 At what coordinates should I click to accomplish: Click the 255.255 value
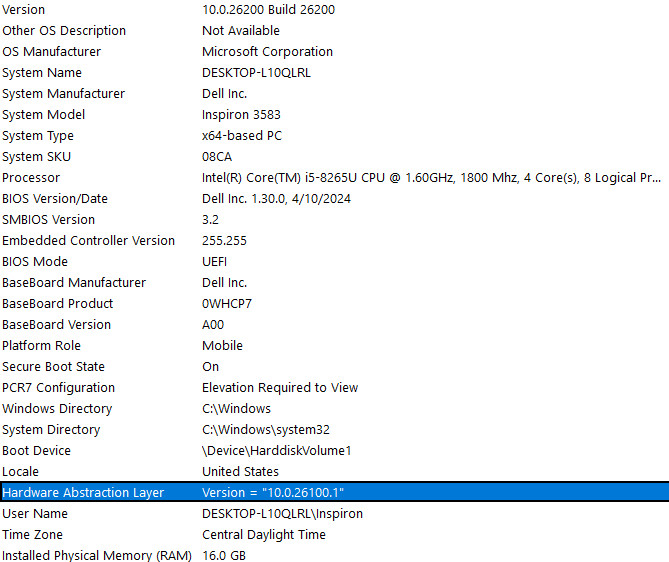point(224,240)
